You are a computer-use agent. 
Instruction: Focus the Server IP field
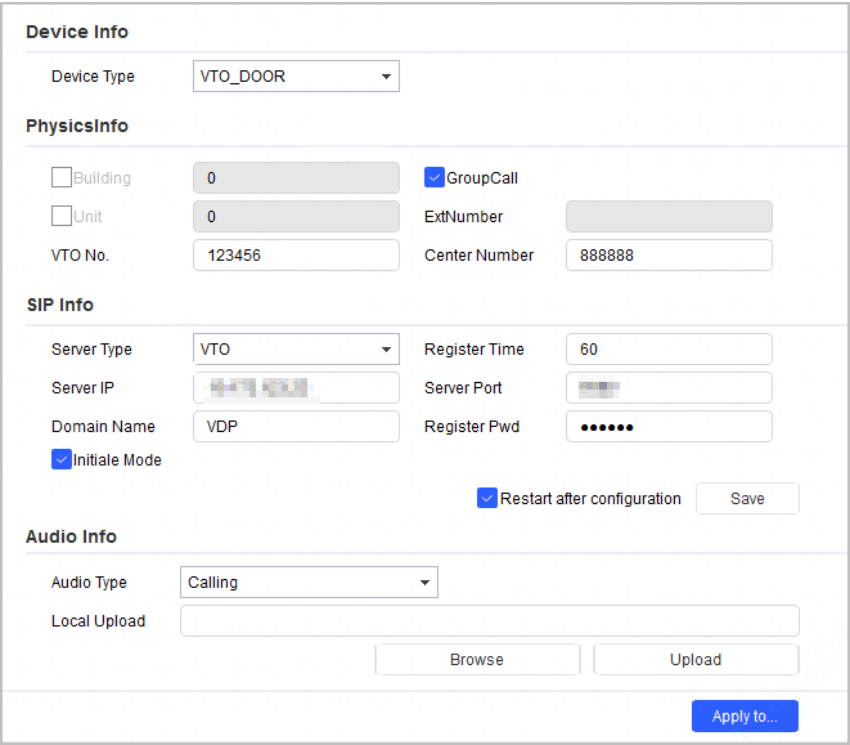[296, 388]
